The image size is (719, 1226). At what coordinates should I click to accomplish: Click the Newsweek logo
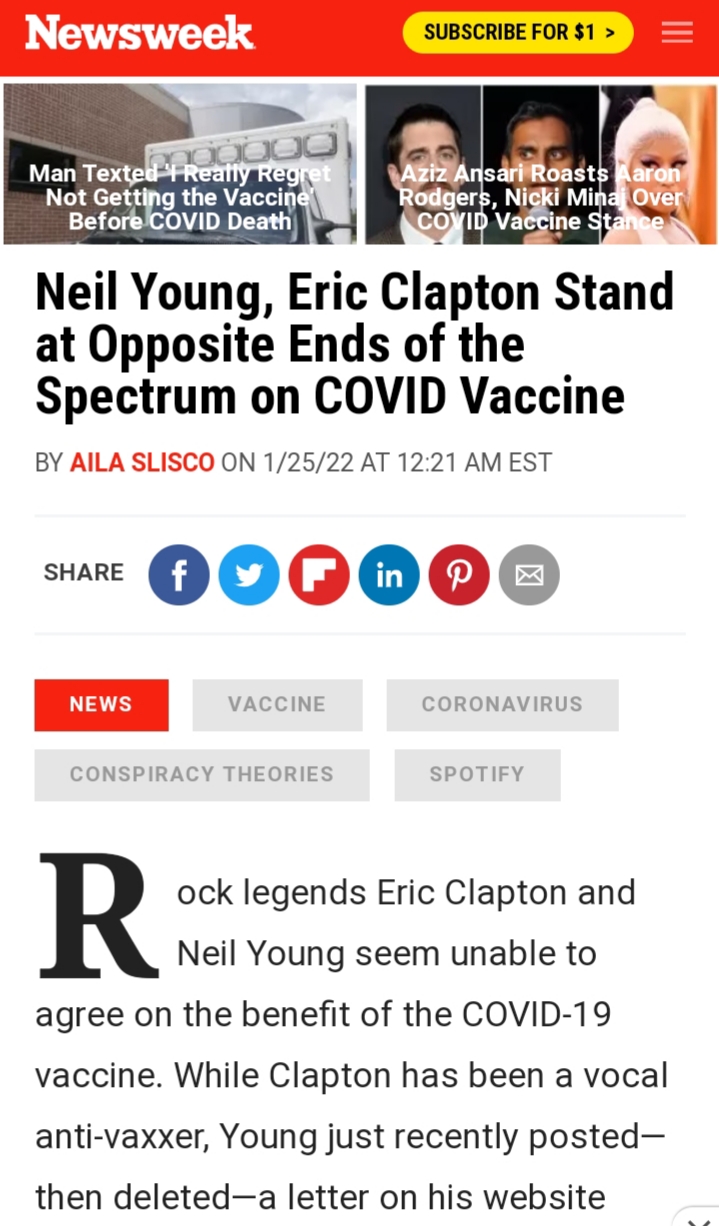(x=139, y=33)
